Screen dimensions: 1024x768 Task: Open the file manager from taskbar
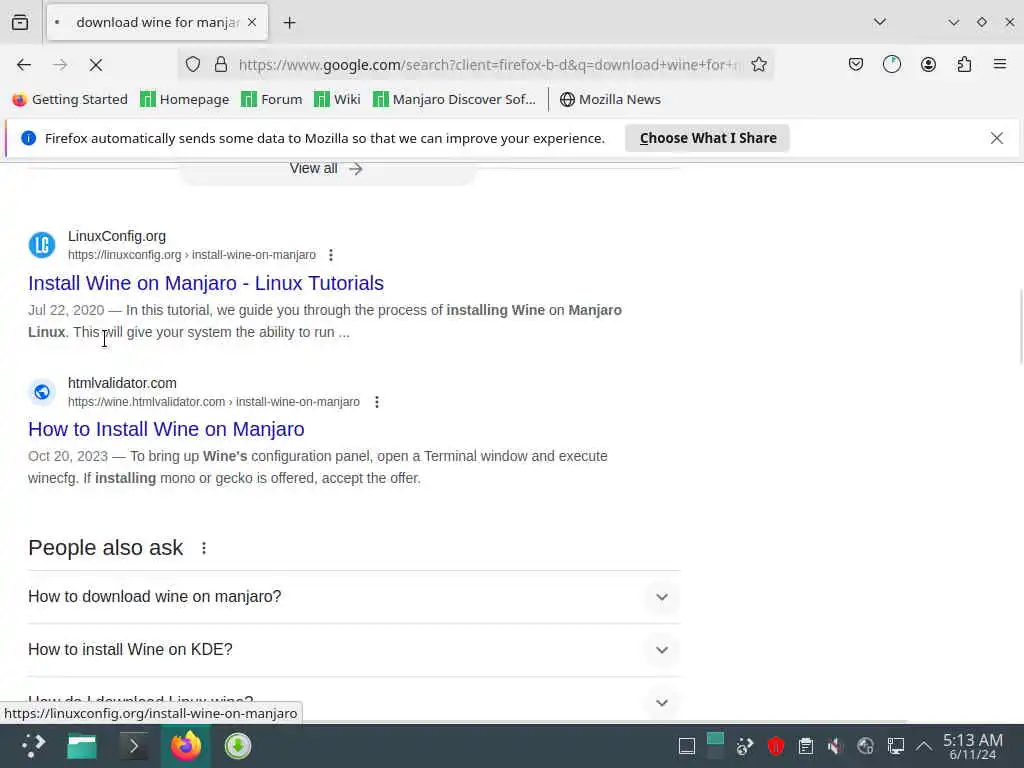click(82, 746)
